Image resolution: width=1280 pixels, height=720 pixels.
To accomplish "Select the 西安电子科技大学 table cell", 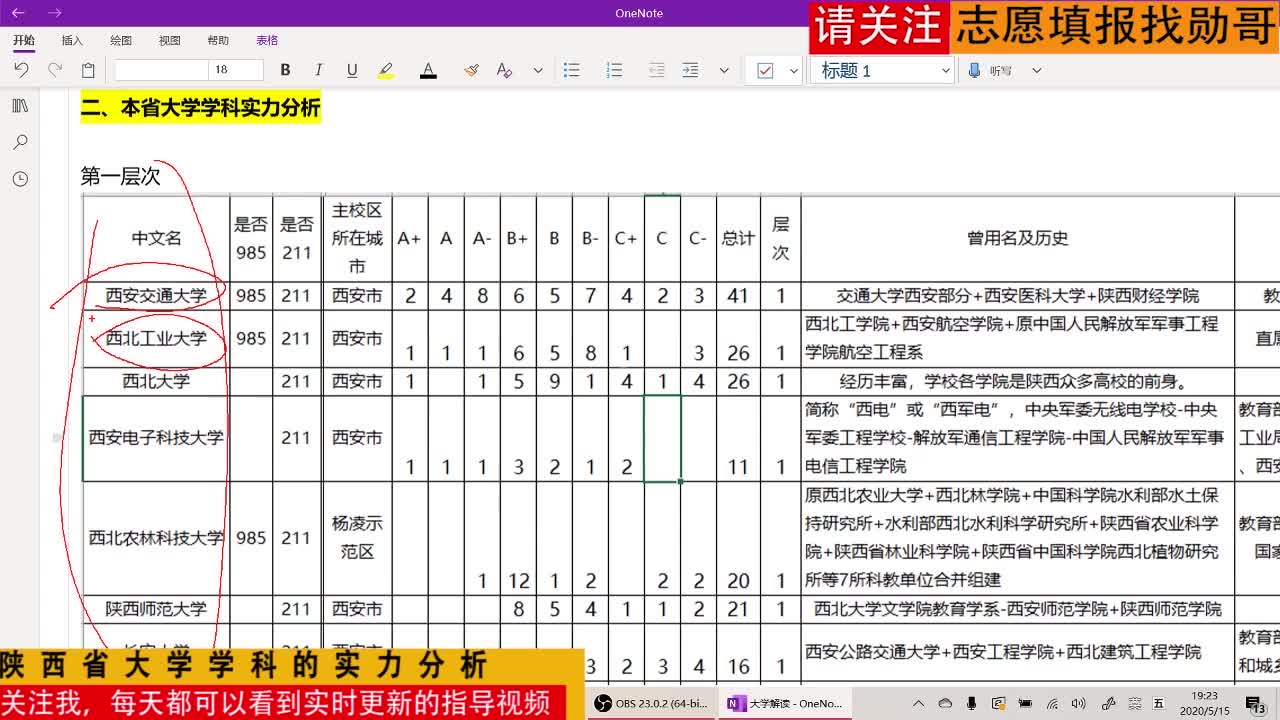I will click(156, 438).
